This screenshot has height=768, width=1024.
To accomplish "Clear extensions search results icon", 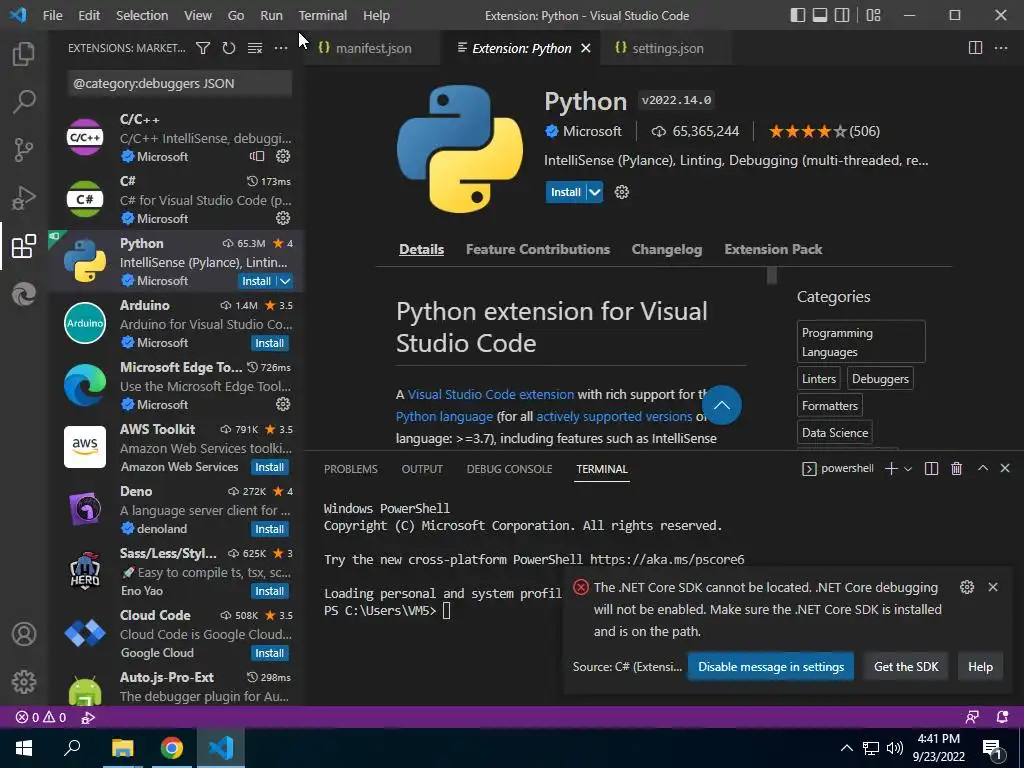I will [x=255, y=48].
